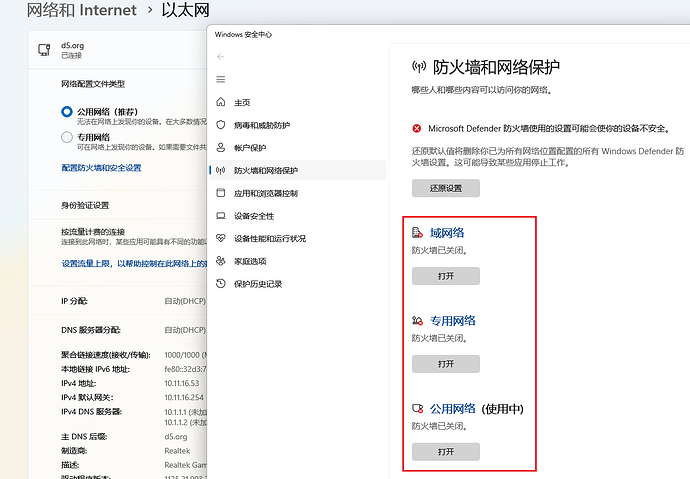Turn on firewall under 专用网络
690x479 pixels.
pyautogui.click(x=445, y=364)
